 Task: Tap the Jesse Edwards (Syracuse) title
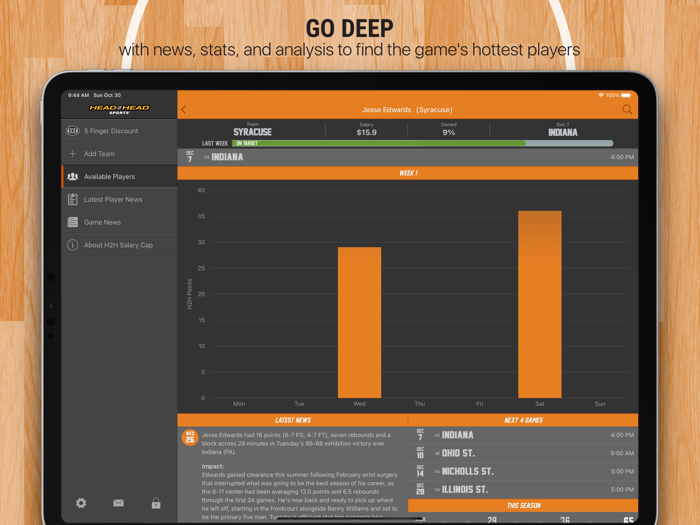click(407, 110)
